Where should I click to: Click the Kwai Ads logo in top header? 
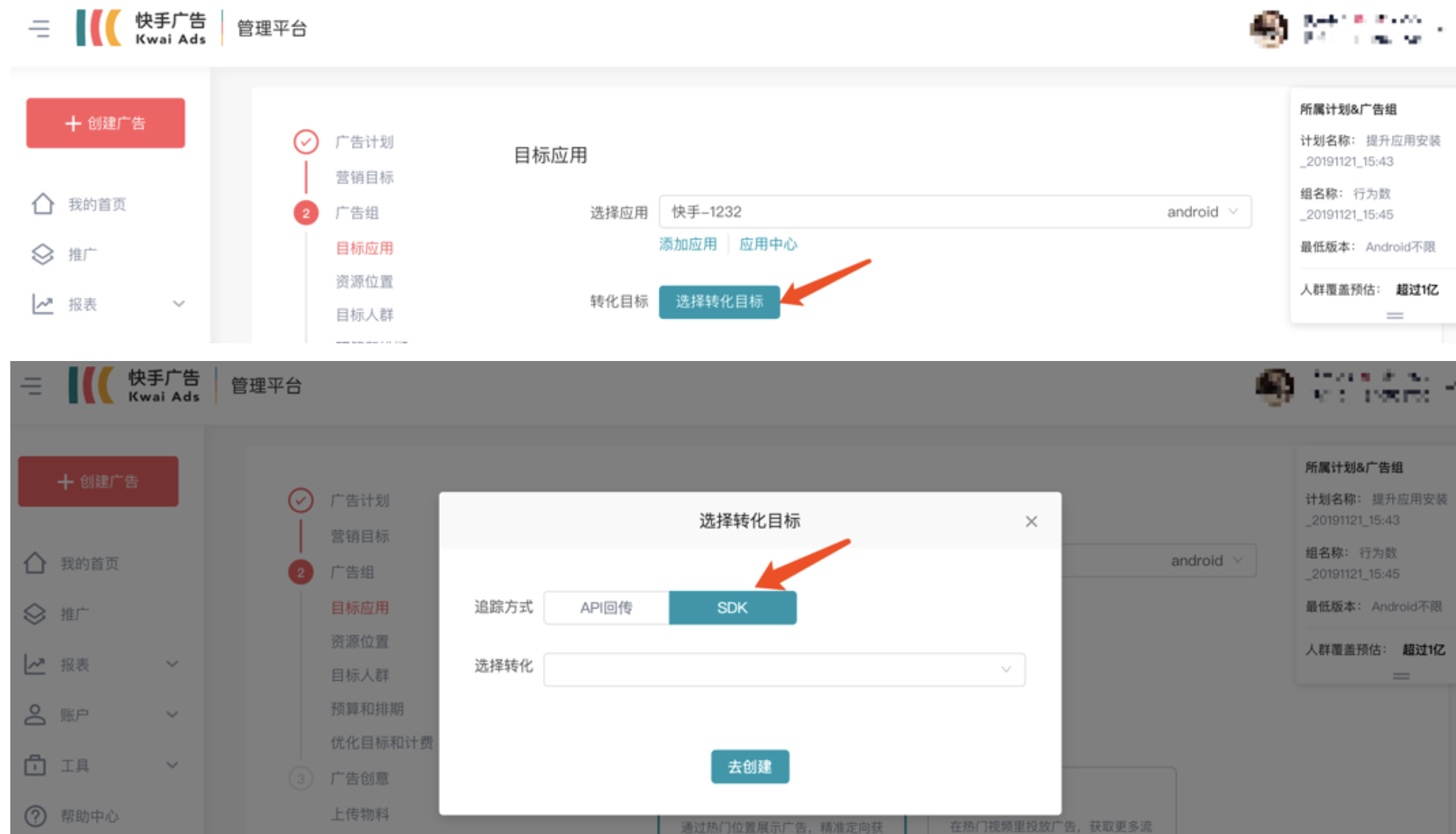click(141, 28)
